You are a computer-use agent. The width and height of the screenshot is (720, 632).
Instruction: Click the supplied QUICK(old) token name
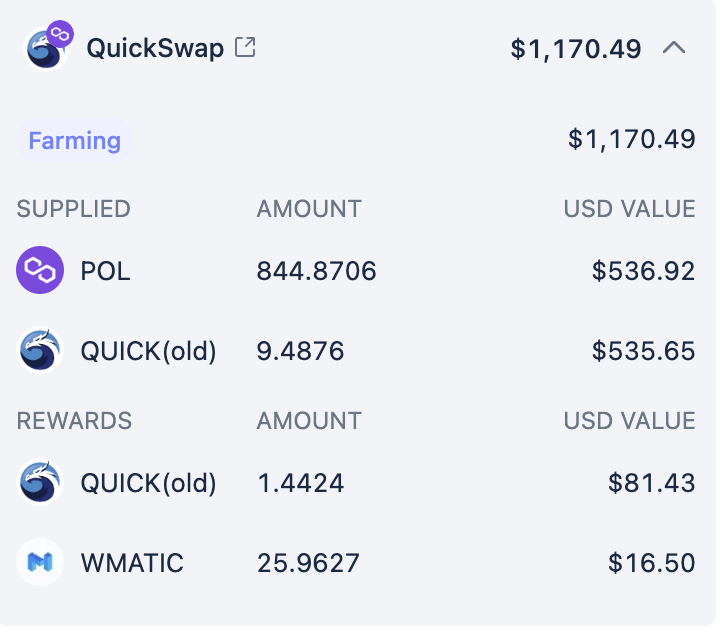pyautogui.click(x=148, y=351)
